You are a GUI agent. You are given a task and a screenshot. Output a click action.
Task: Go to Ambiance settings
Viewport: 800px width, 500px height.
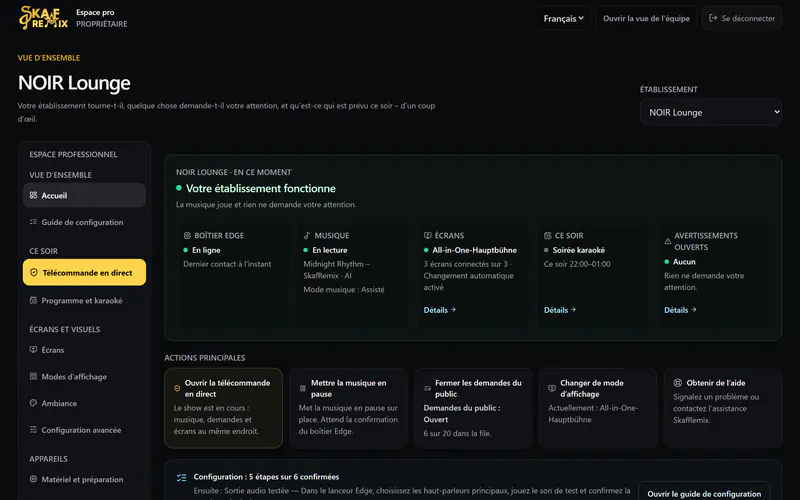[x=84, y=403]
